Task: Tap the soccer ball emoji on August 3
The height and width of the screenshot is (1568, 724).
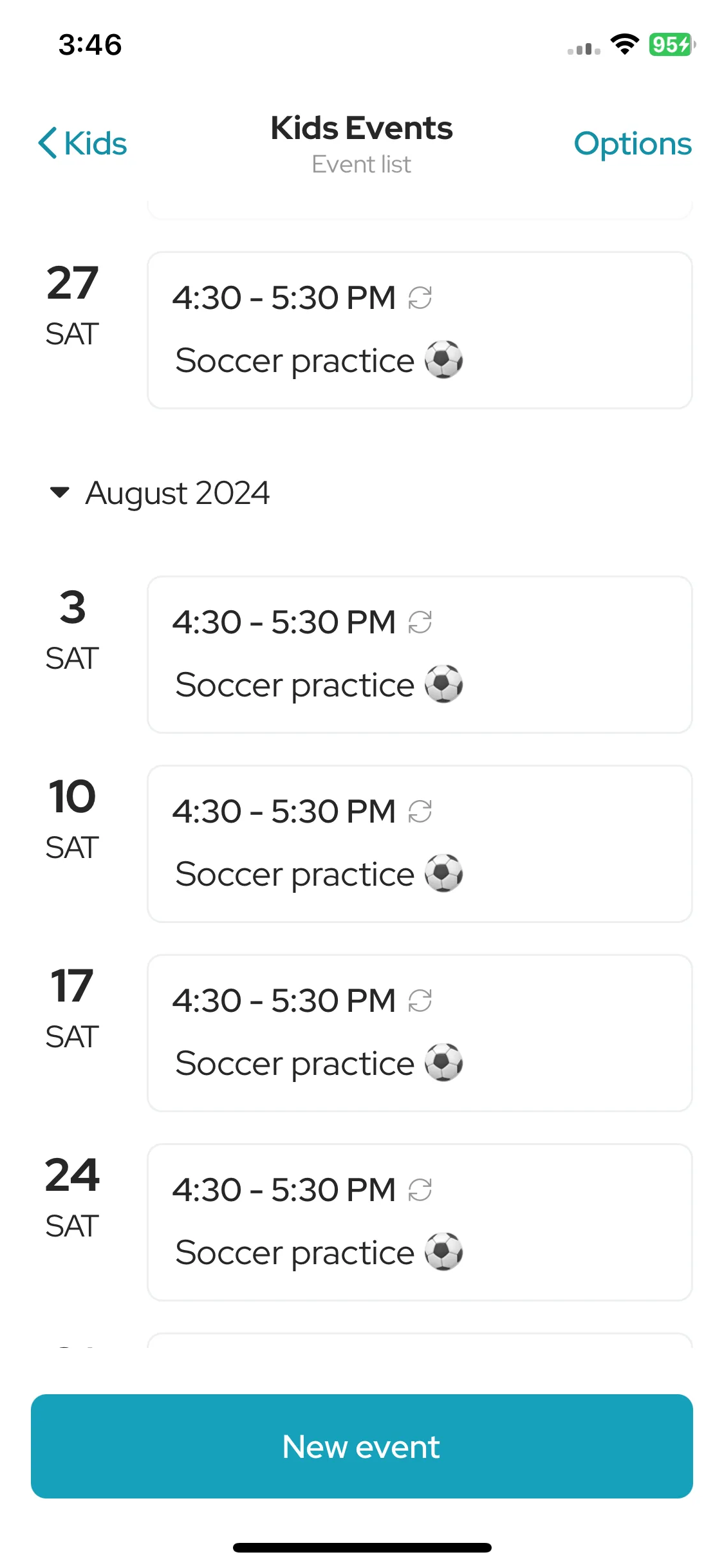Action: (444, 684)
